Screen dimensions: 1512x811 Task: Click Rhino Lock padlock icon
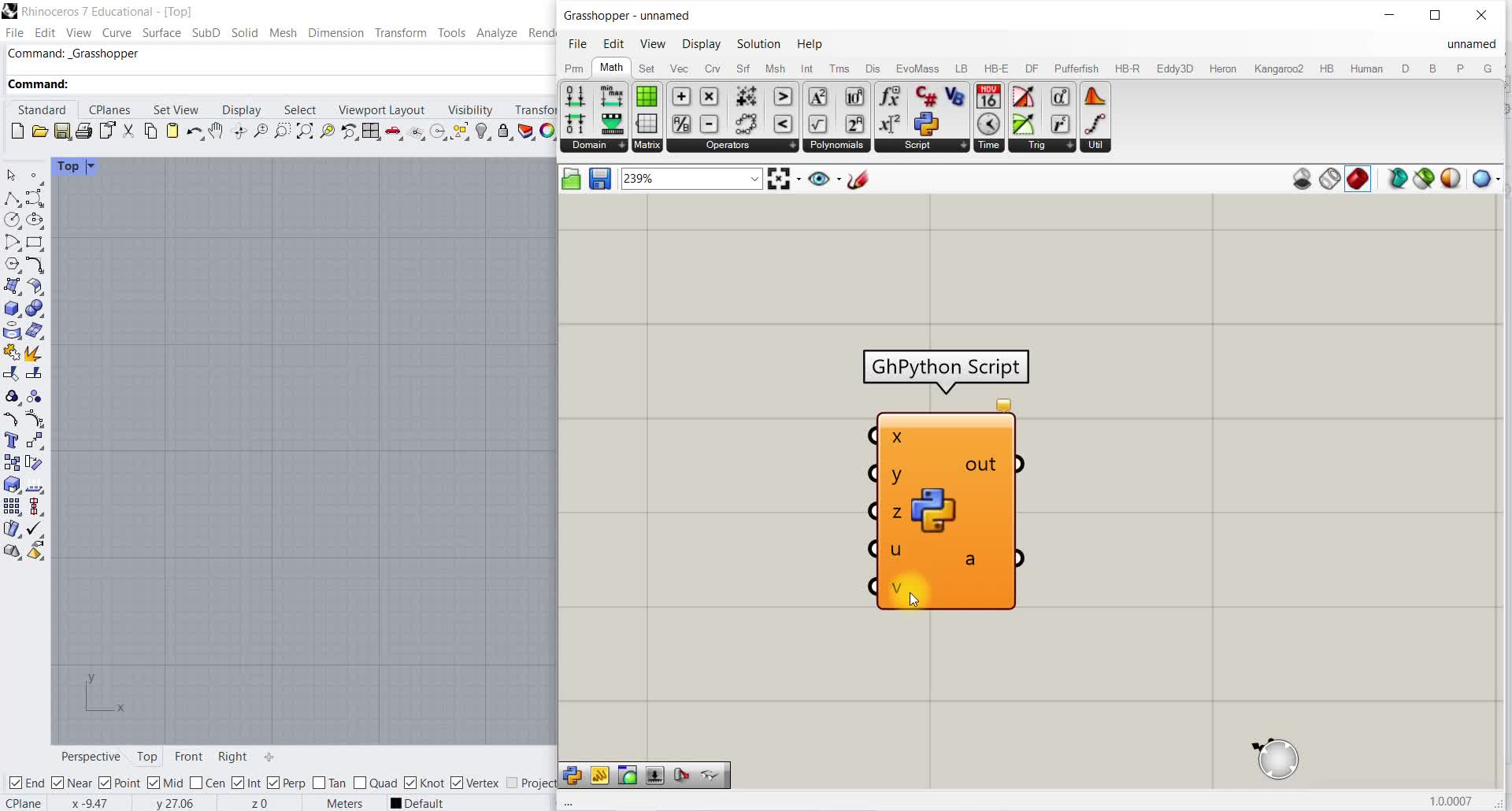(x=504, y=131)
